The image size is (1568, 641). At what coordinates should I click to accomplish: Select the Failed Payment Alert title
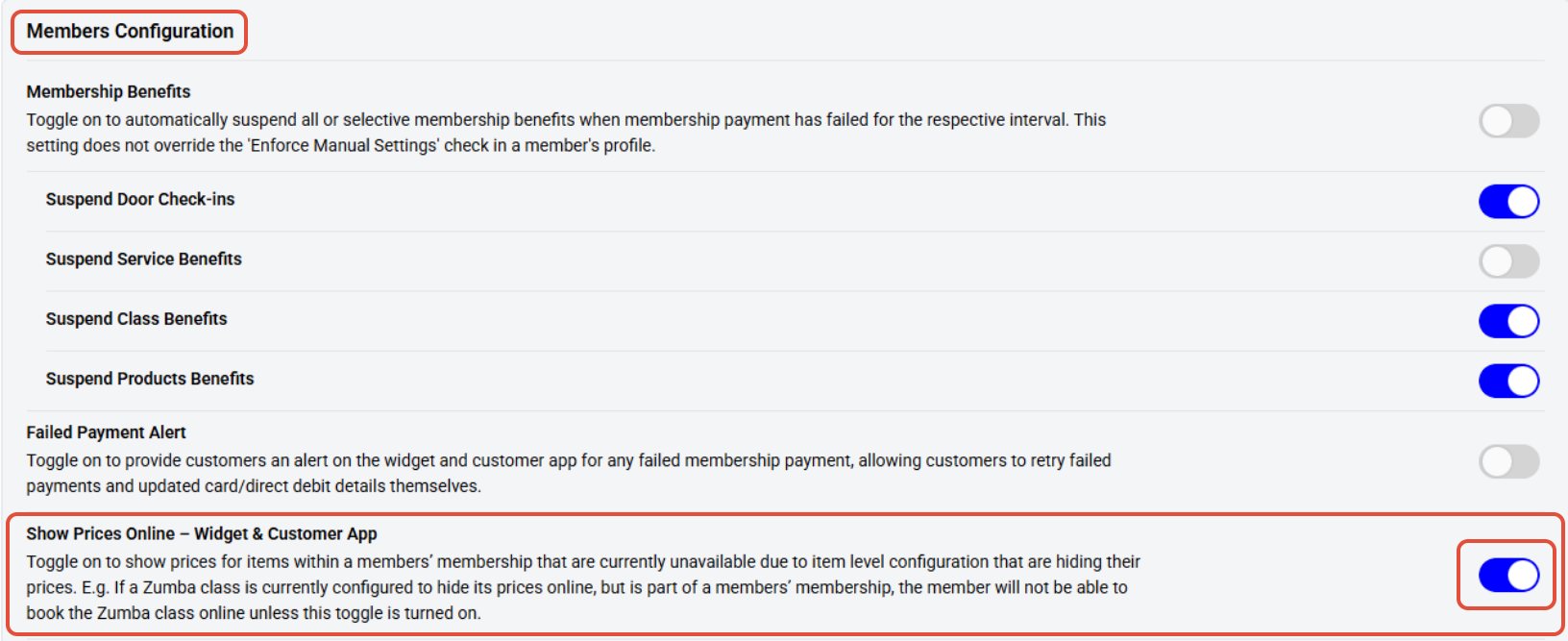(x=106, y=432)
